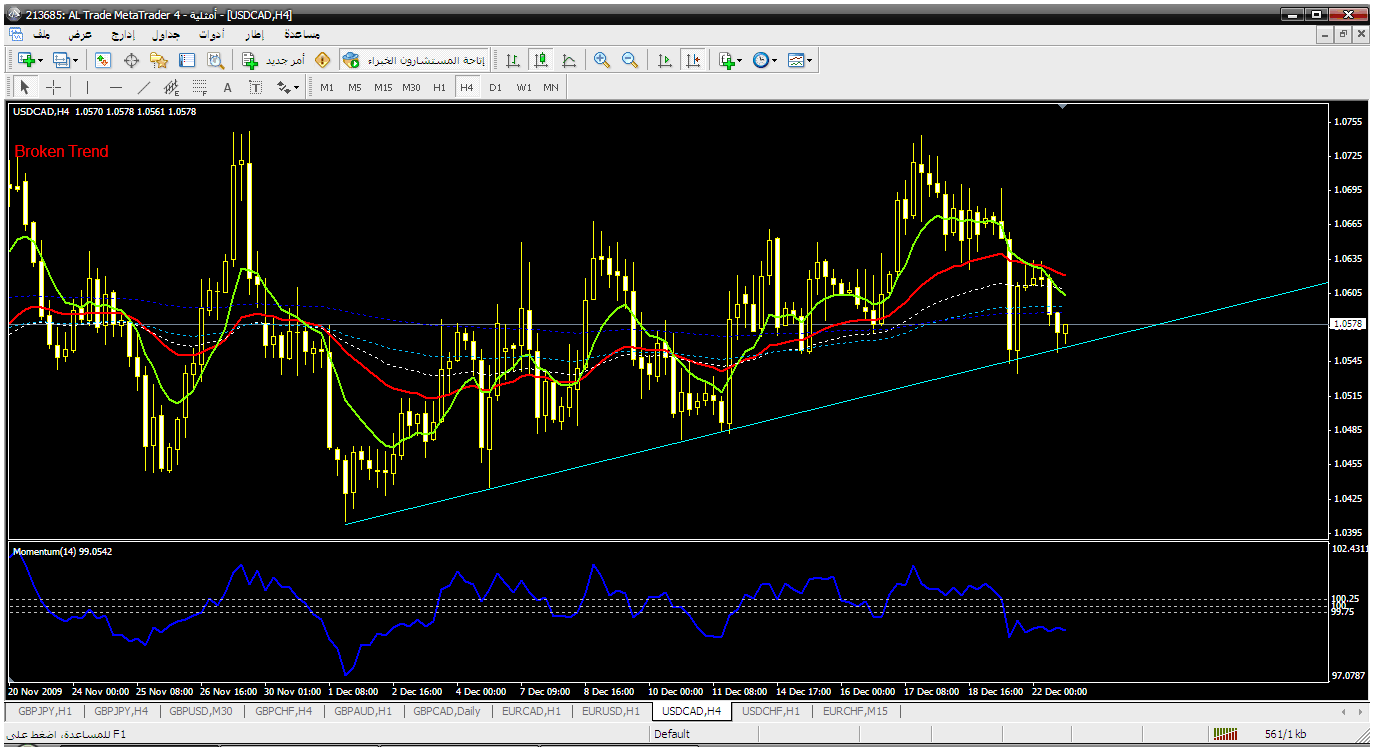Image resolution: width=1374 pixels, height=747 pixels.
Task: Open the Navigator panel (star folder icon)
Action: tap(158, 60)
